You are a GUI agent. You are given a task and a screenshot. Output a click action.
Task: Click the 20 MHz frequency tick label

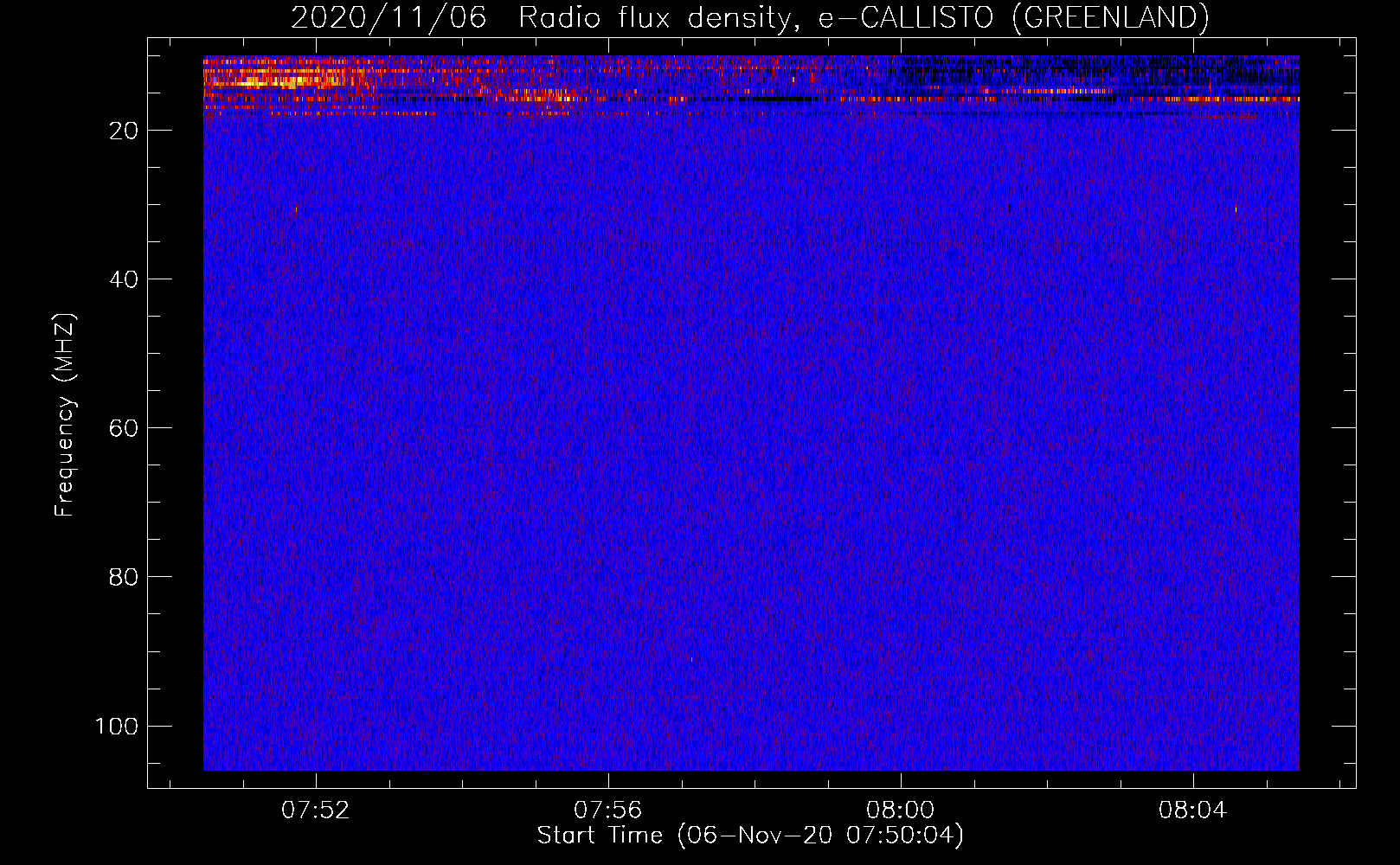tap(124, 131)
